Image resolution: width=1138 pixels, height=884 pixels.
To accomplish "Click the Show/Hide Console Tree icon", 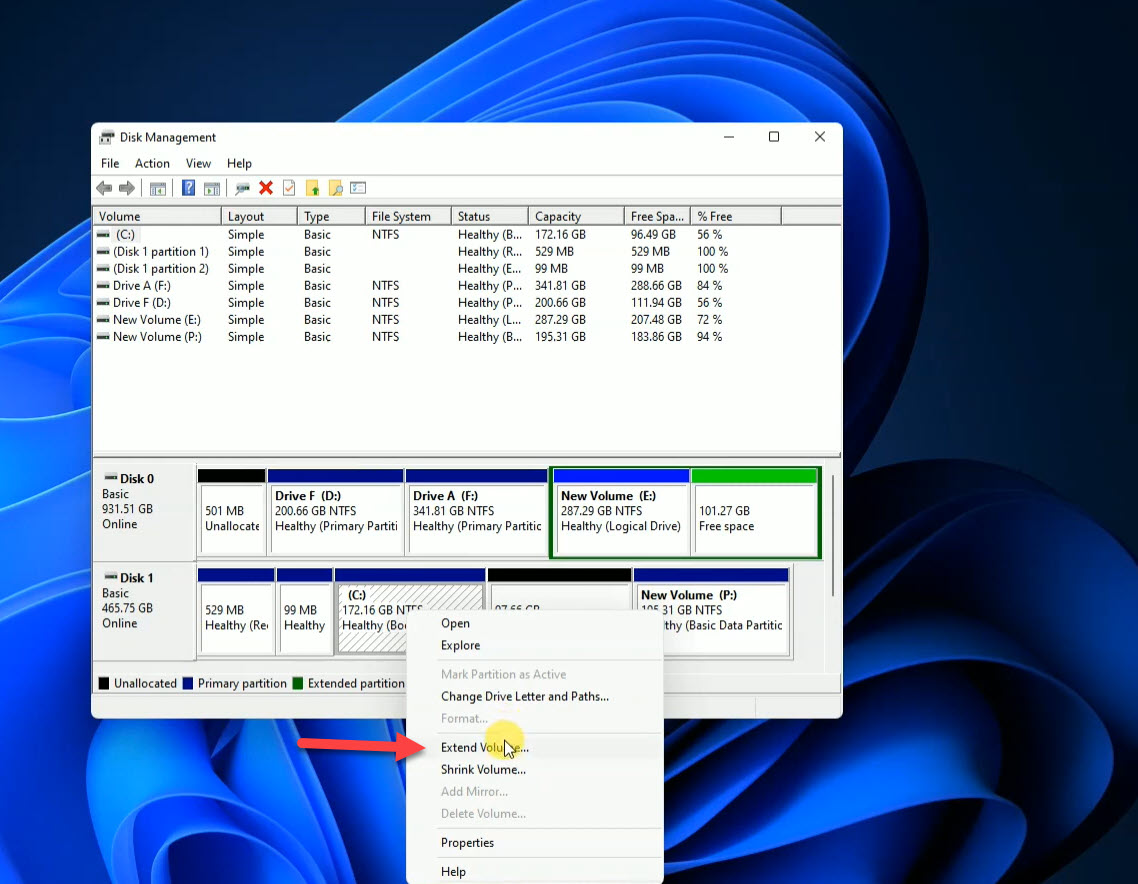I will pos(158,188).
